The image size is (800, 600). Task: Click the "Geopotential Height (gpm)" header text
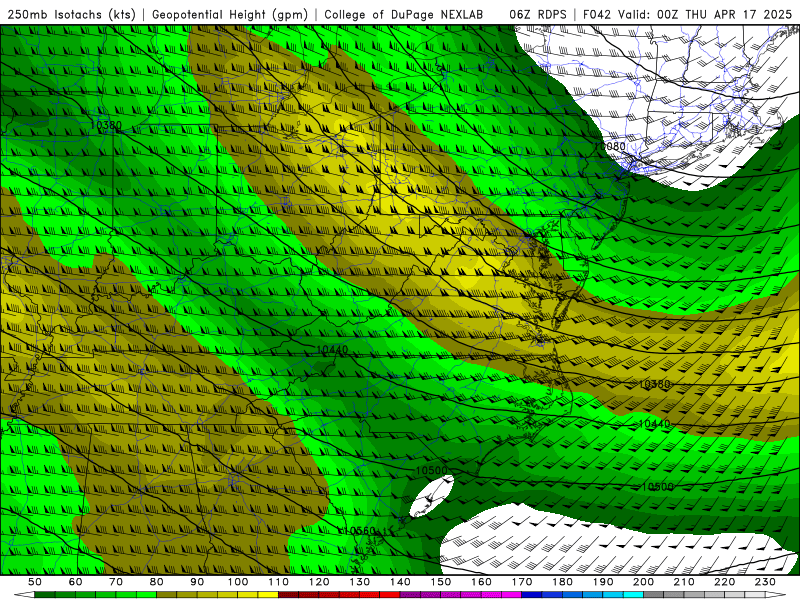[230, 14]
